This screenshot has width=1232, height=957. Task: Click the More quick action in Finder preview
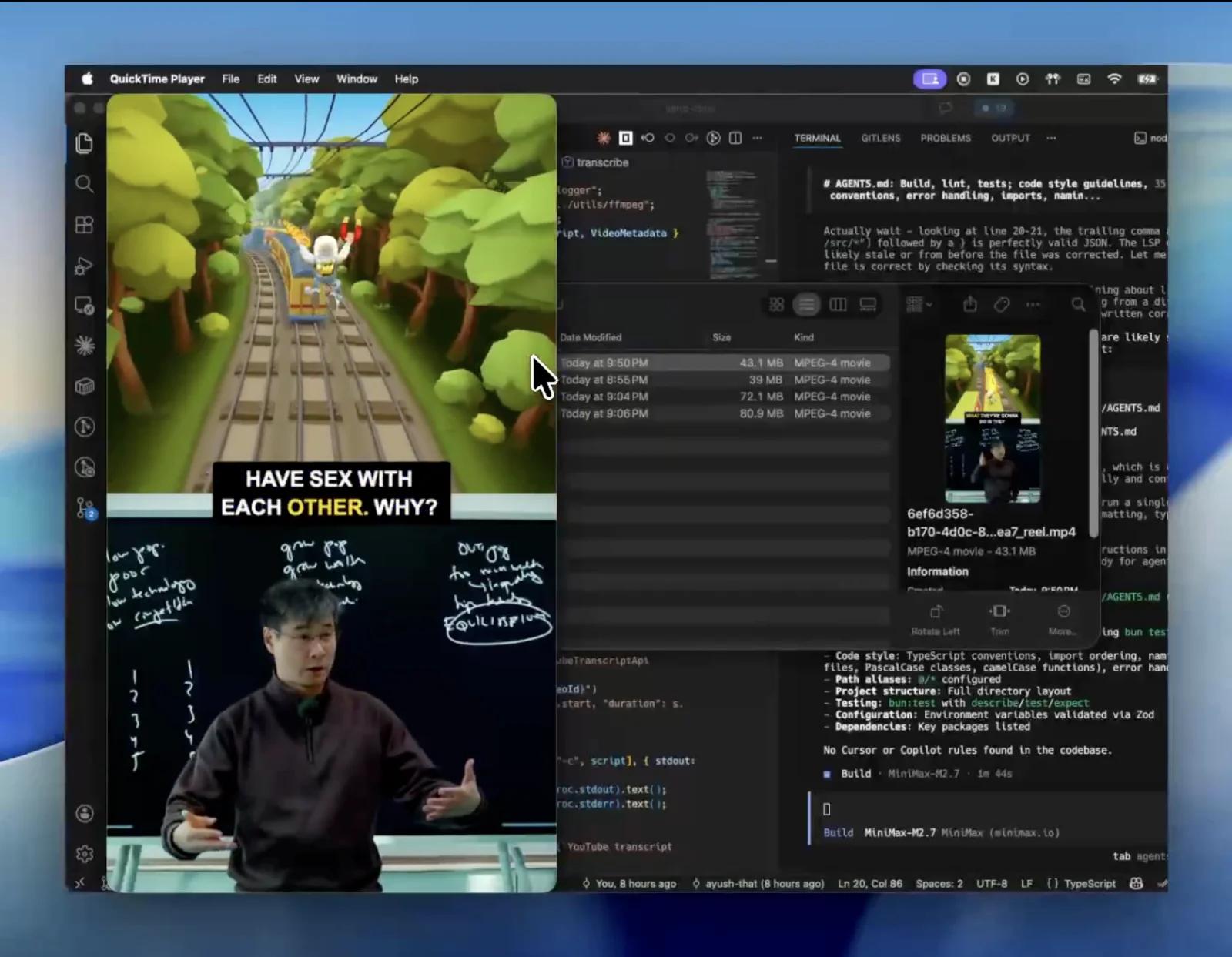(x=1063, y=619)
